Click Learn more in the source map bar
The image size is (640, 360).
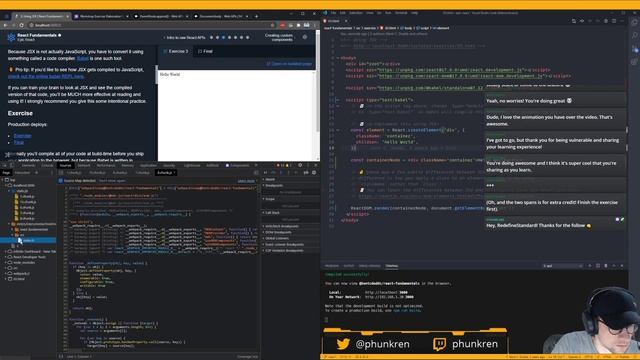(246, 180)
